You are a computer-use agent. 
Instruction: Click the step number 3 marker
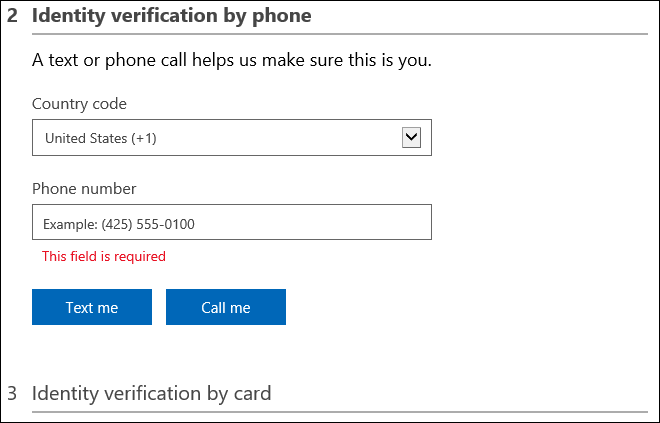click(x=12, y=393)
